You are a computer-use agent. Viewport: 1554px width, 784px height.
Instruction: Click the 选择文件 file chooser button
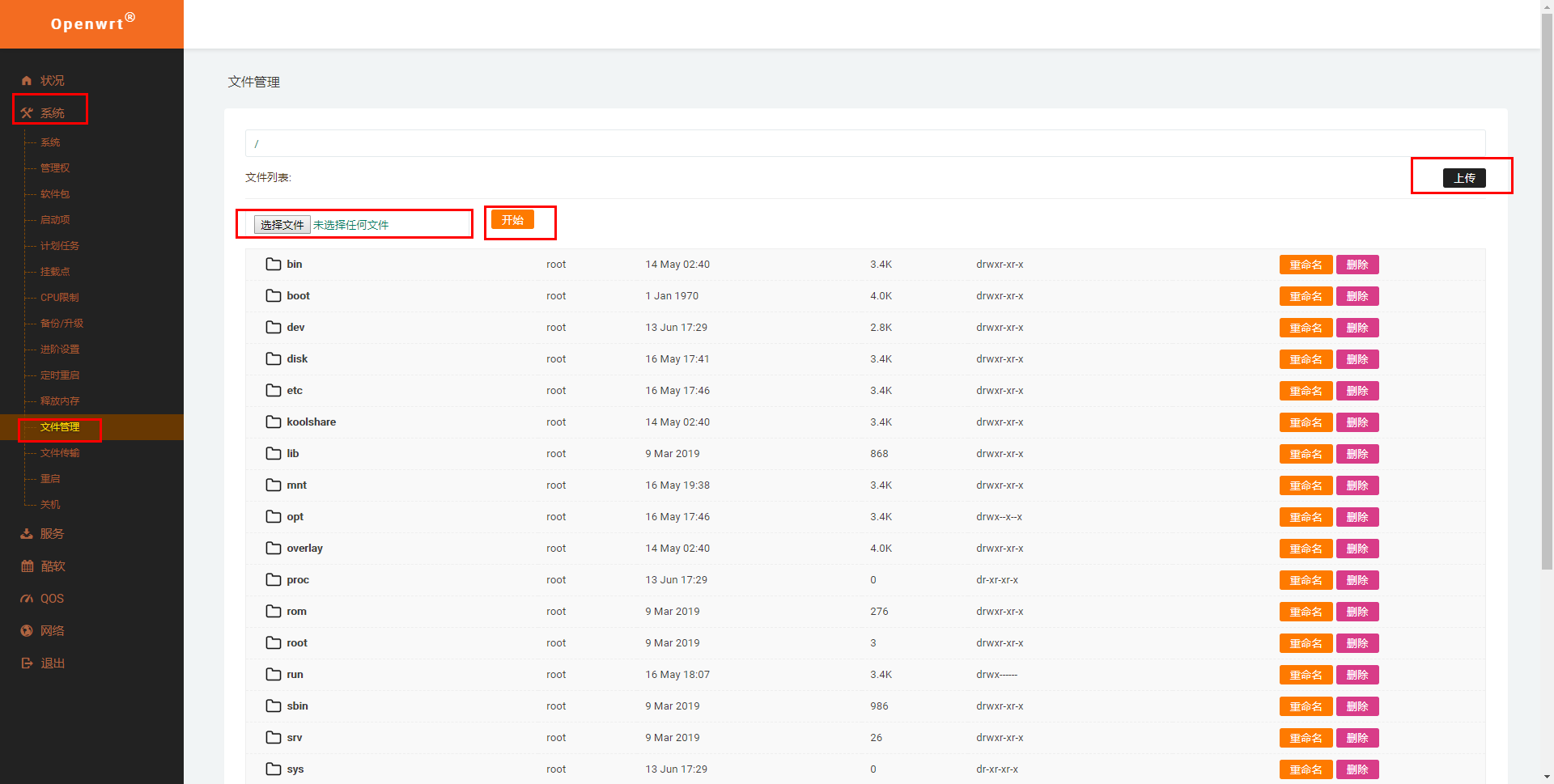click(282, 225)
